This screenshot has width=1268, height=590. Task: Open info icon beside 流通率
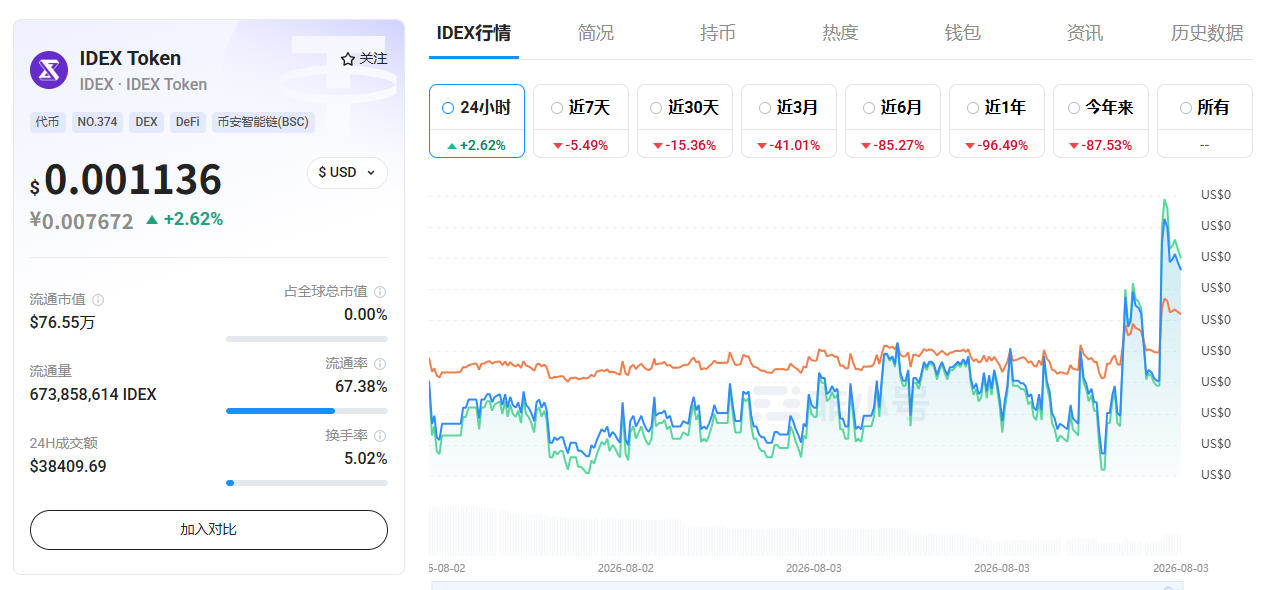click(x=380, y=364)
